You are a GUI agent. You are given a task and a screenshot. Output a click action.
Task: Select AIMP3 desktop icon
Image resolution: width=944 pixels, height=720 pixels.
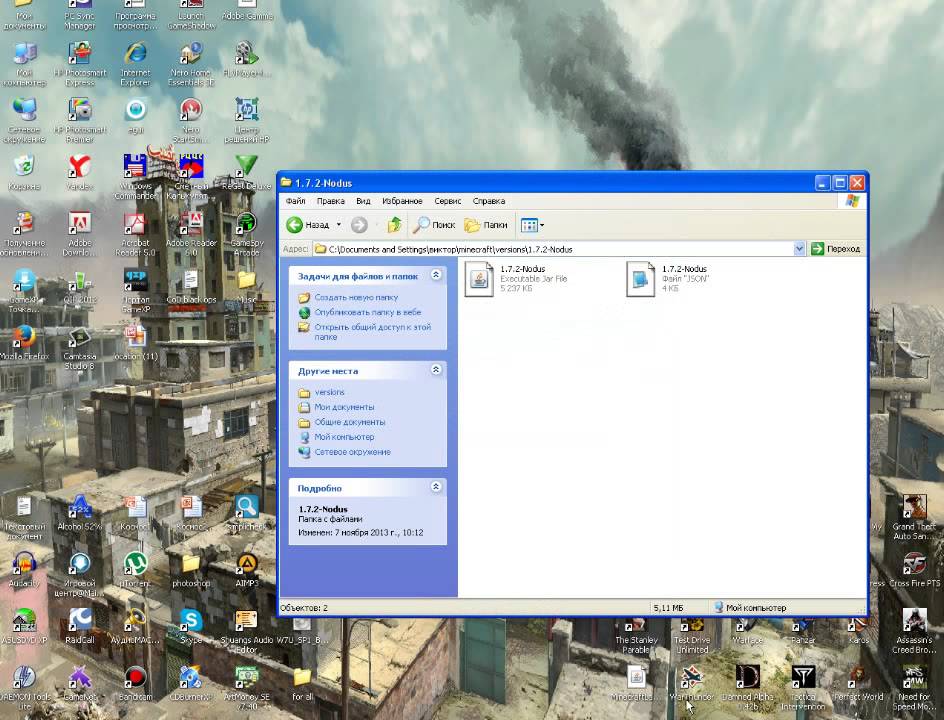(x=247, y=569)
